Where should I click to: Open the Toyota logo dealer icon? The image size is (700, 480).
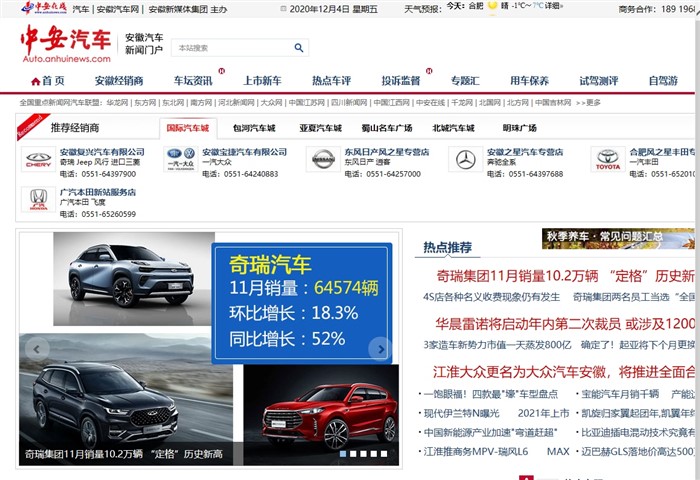pos(608,159)
